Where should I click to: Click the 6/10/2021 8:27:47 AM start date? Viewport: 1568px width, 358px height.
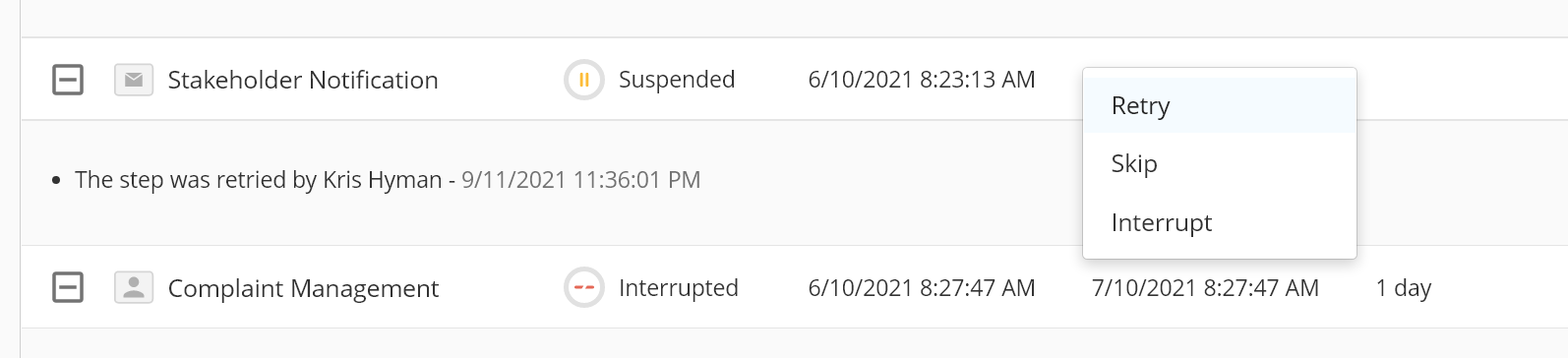coord(922,288)
